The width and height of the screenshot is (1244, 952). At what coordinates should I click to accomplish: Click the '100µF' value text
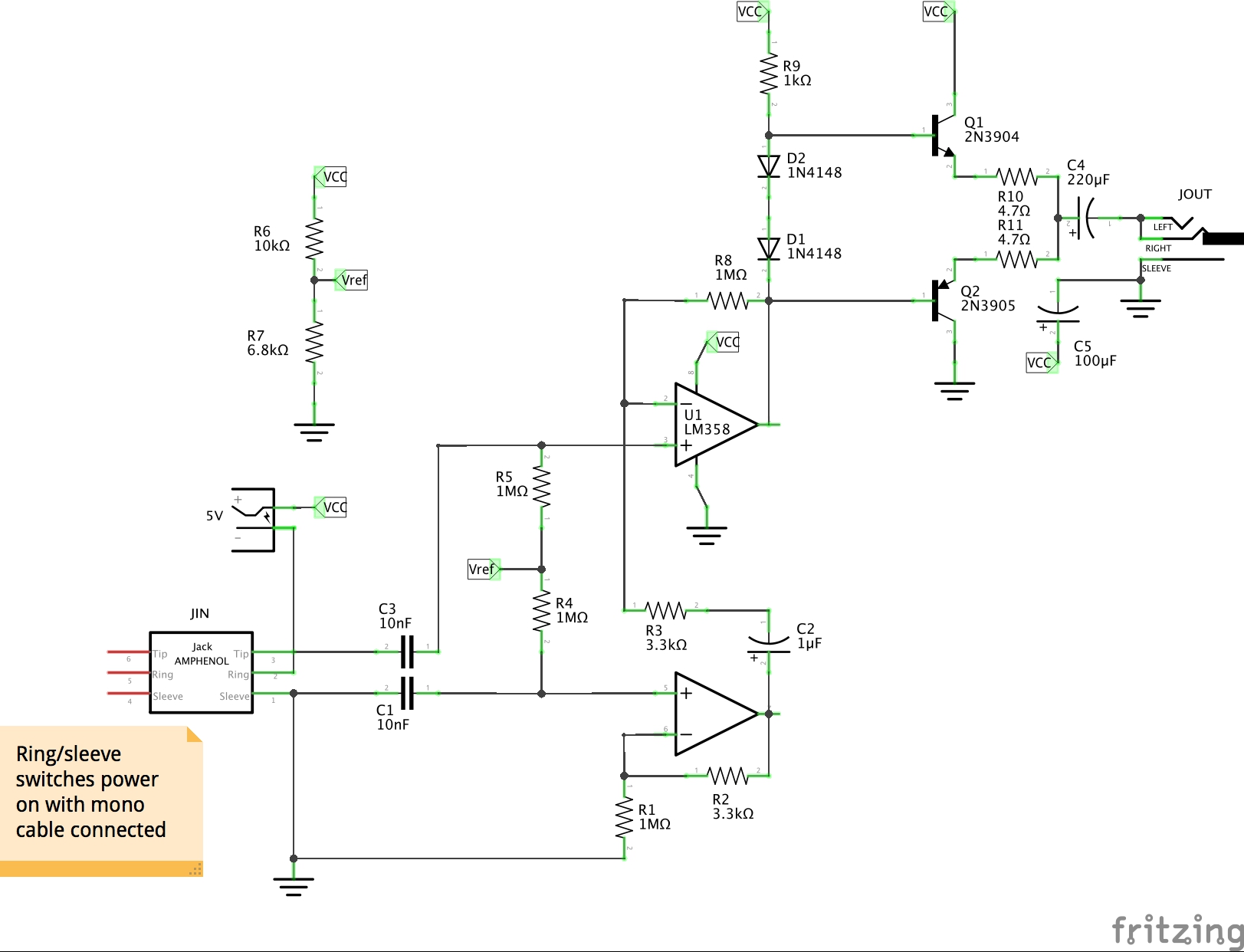[1095, 360]
